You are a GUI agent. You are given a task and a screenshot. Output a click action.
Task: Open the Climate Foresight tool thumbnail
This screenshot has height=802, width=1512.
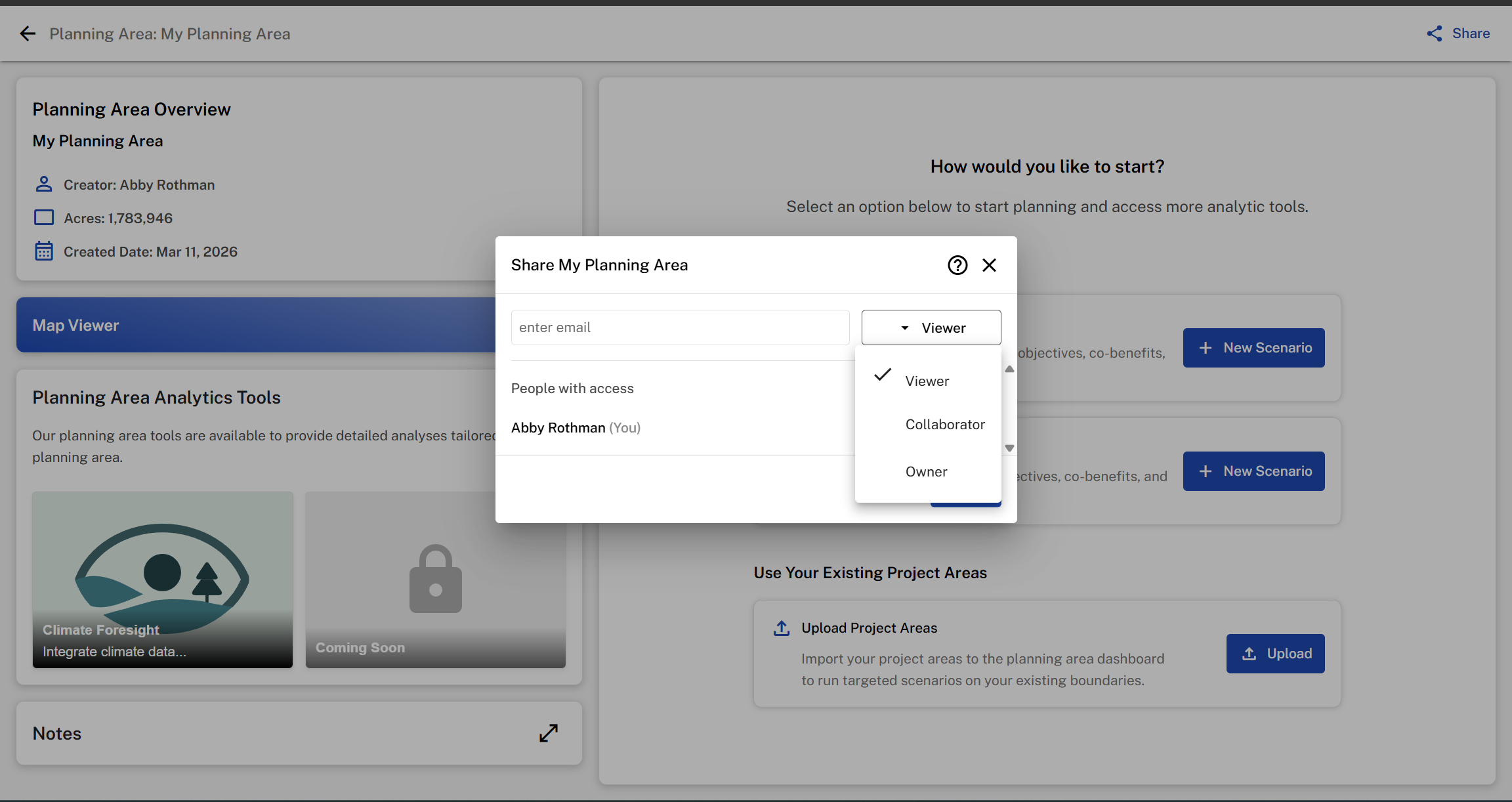point(162,579)
